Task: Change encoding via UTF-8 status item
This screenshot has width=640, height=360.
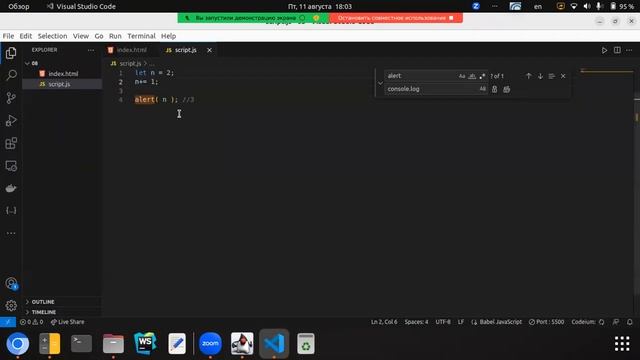Action: tap(443, 322)
